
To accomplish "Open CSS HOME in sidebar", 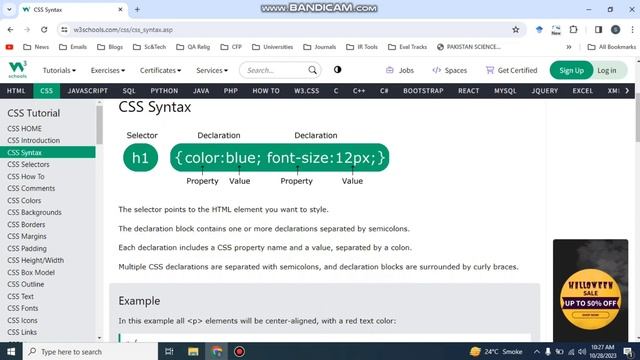I will pos(24,129).
